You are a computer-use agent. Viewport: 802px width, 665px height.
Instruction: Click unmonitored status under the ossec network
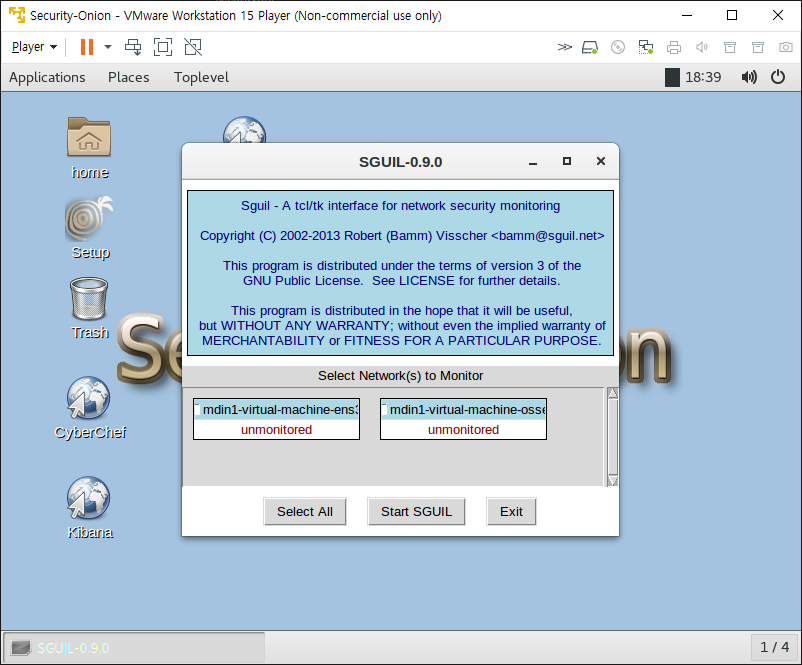click(463, 430)
